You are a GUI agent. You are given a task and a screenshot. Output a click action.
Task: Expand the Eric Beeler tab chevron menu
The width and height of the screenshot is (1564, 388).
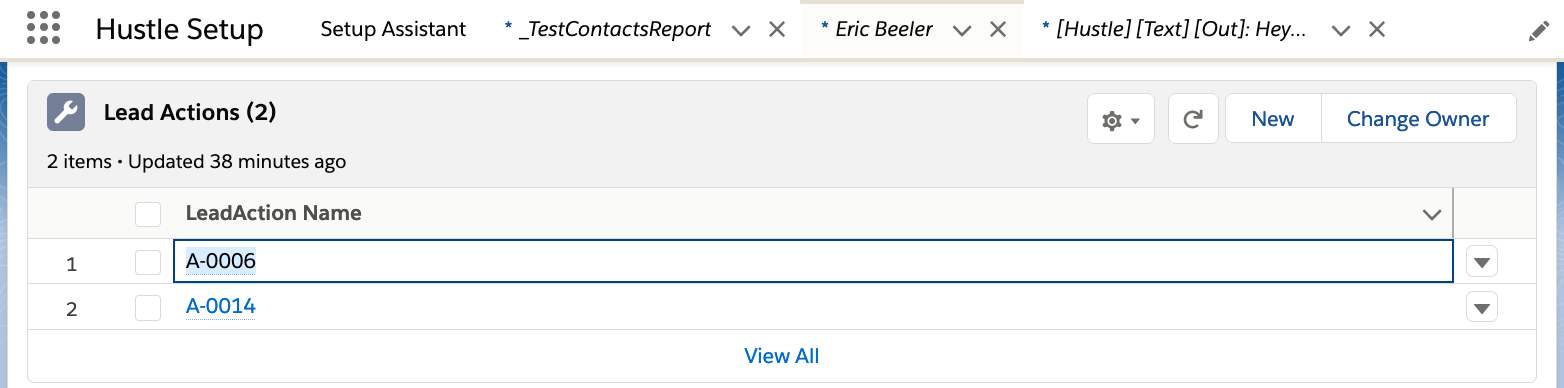pyautogui.click(x=962, y=30)
